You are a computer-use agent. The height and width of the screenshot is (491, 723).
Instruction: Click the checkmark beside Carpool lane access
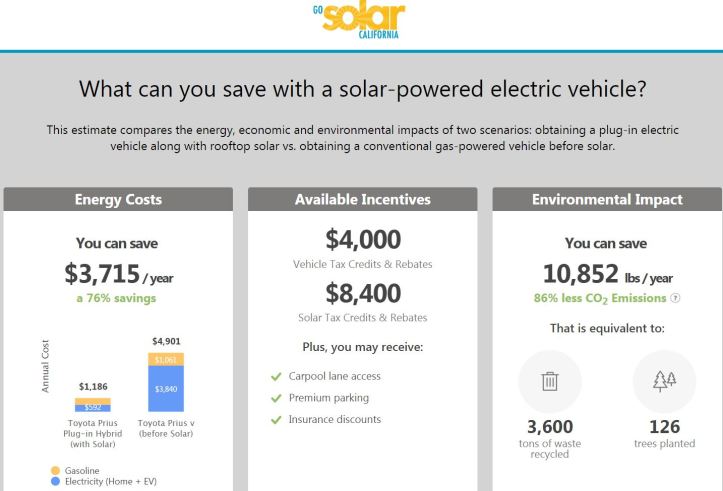pyautogui.click(x=276, y=376)
